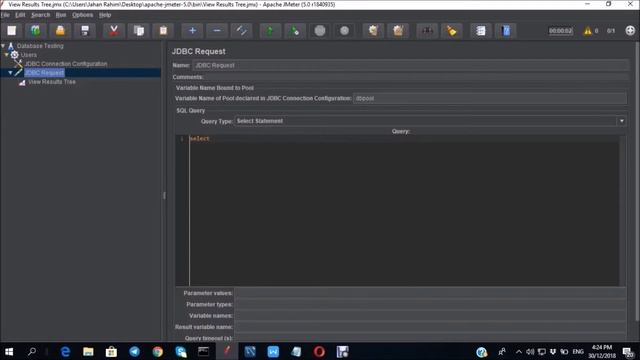This screenshot has height=360, width=640.
Task: Open Microsoft Edge from the taskbar
Action: (x=65, y=351)
